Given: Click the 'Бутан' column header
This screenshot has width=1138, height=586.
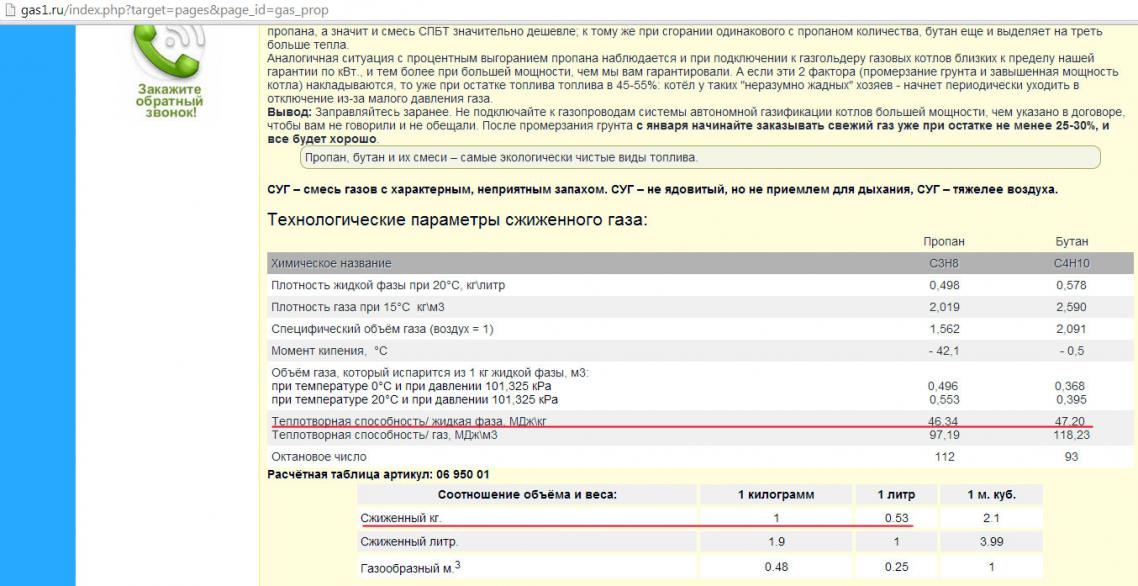Looking at the screenshot, I should tap(1071, 242).
